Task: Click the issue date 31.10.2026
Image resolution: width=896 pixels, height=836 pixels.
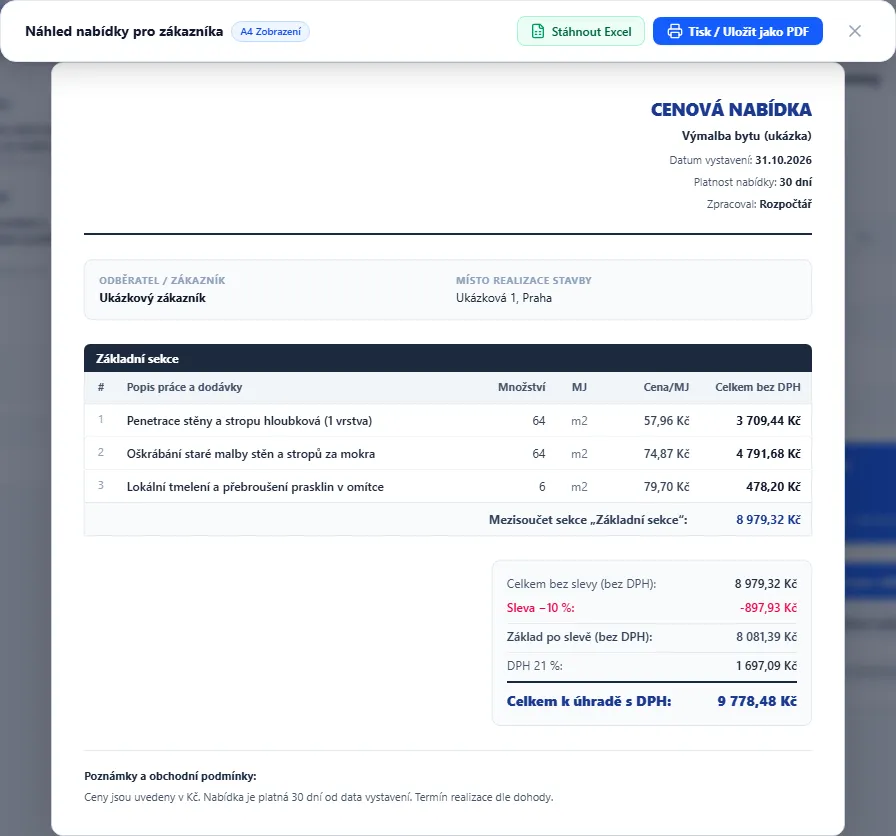Action: tap(783, 160)
